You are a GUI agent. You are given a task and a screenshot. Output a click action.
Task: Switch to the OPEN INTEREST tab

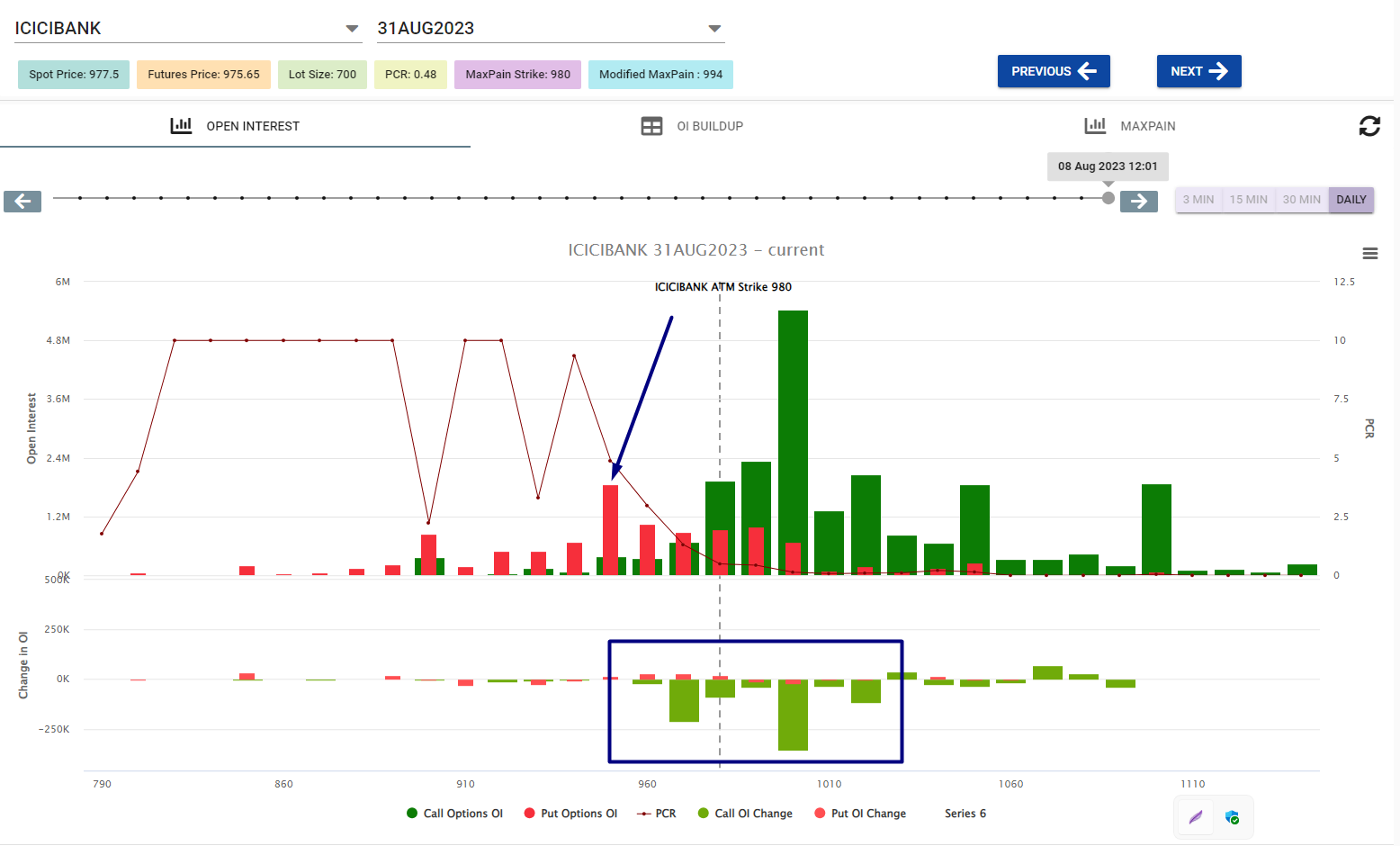point(235,126)
